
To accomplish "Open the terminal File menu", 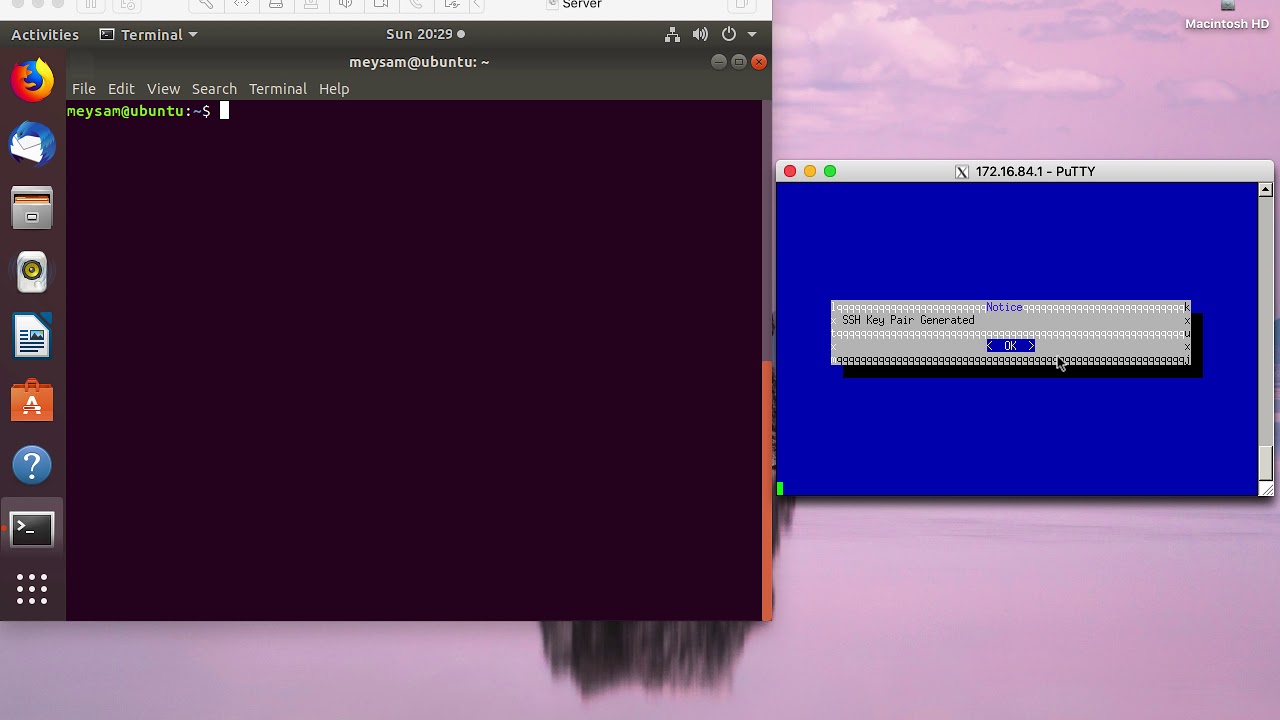I will pyautogui.click(x=84, y=89).
